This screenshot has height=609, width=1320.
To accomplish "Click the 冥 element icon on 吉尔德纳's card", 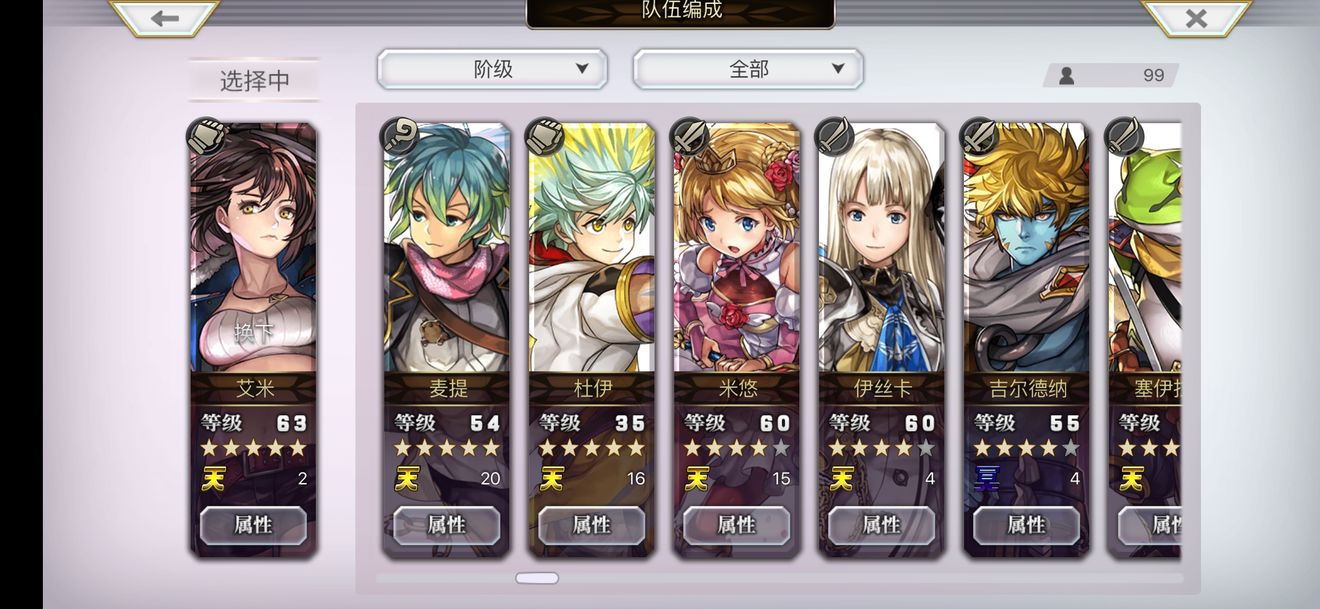I will point(986,479).
